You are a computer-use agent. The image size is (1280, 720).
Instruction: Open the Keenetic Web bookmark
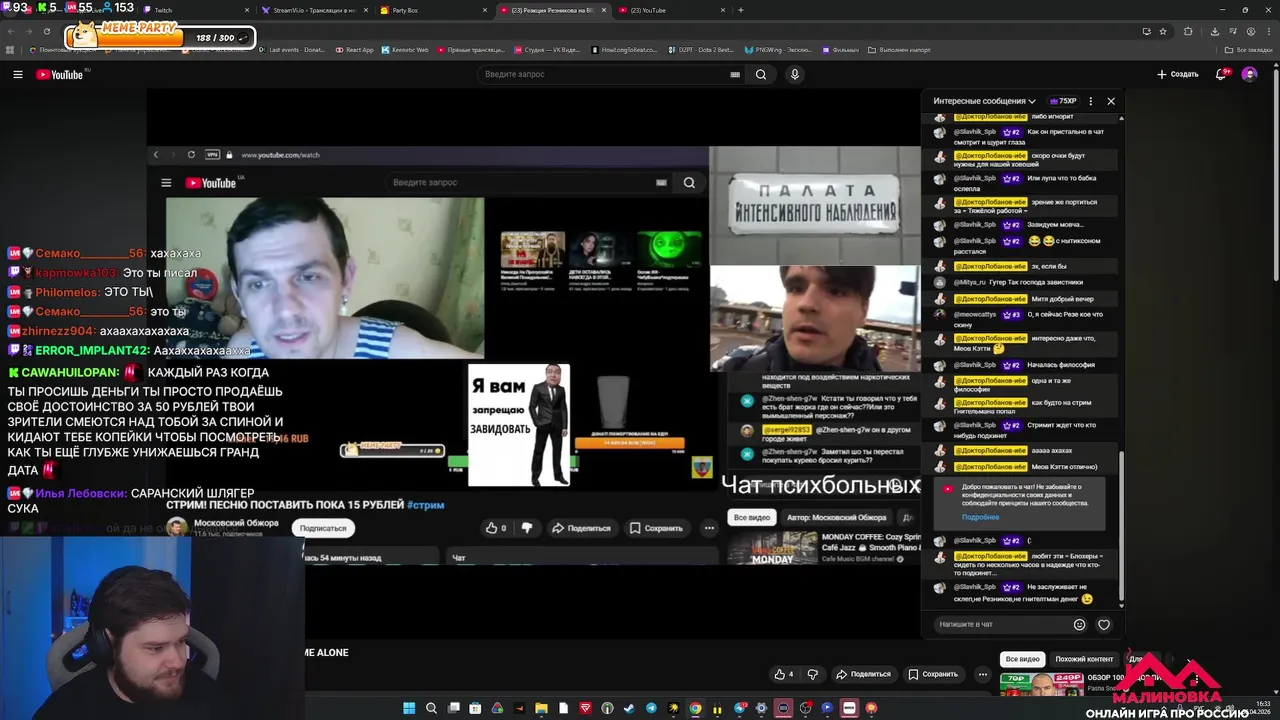click(405, 50)
